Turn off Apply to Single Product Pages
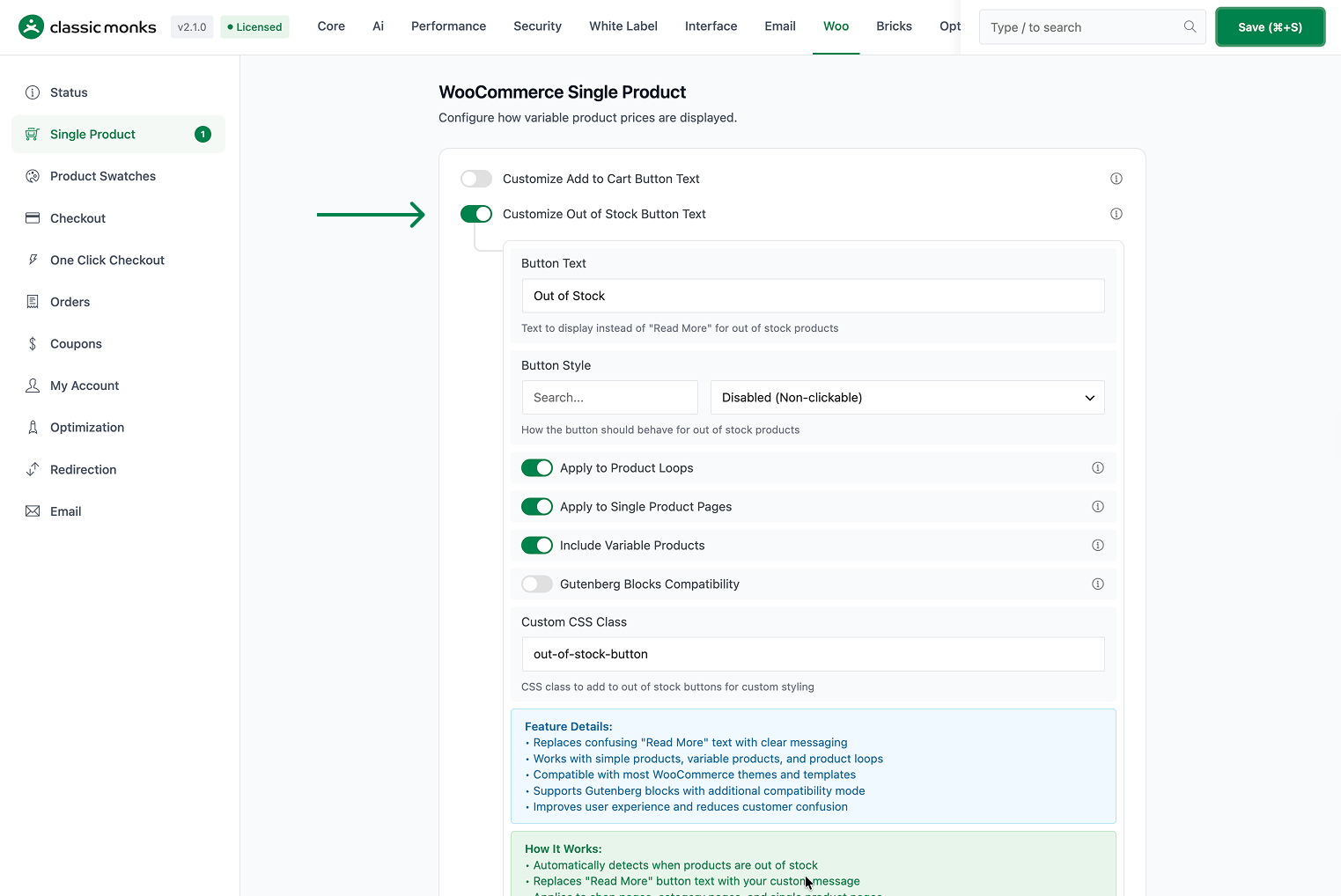This screenshot has width=1341, height=896. tap(537, 507)
